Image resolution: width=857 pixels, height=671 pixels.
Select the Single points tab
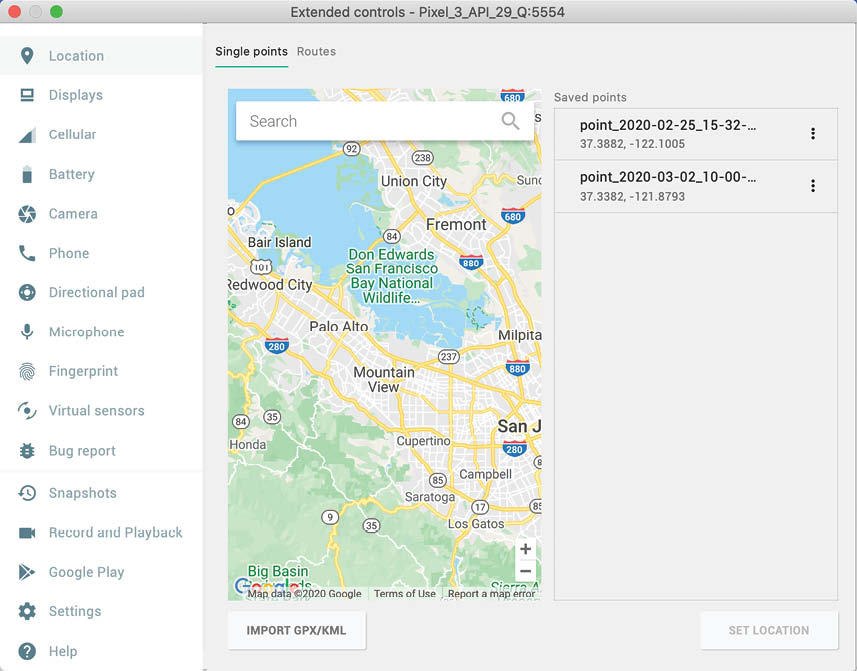[251, 52]
